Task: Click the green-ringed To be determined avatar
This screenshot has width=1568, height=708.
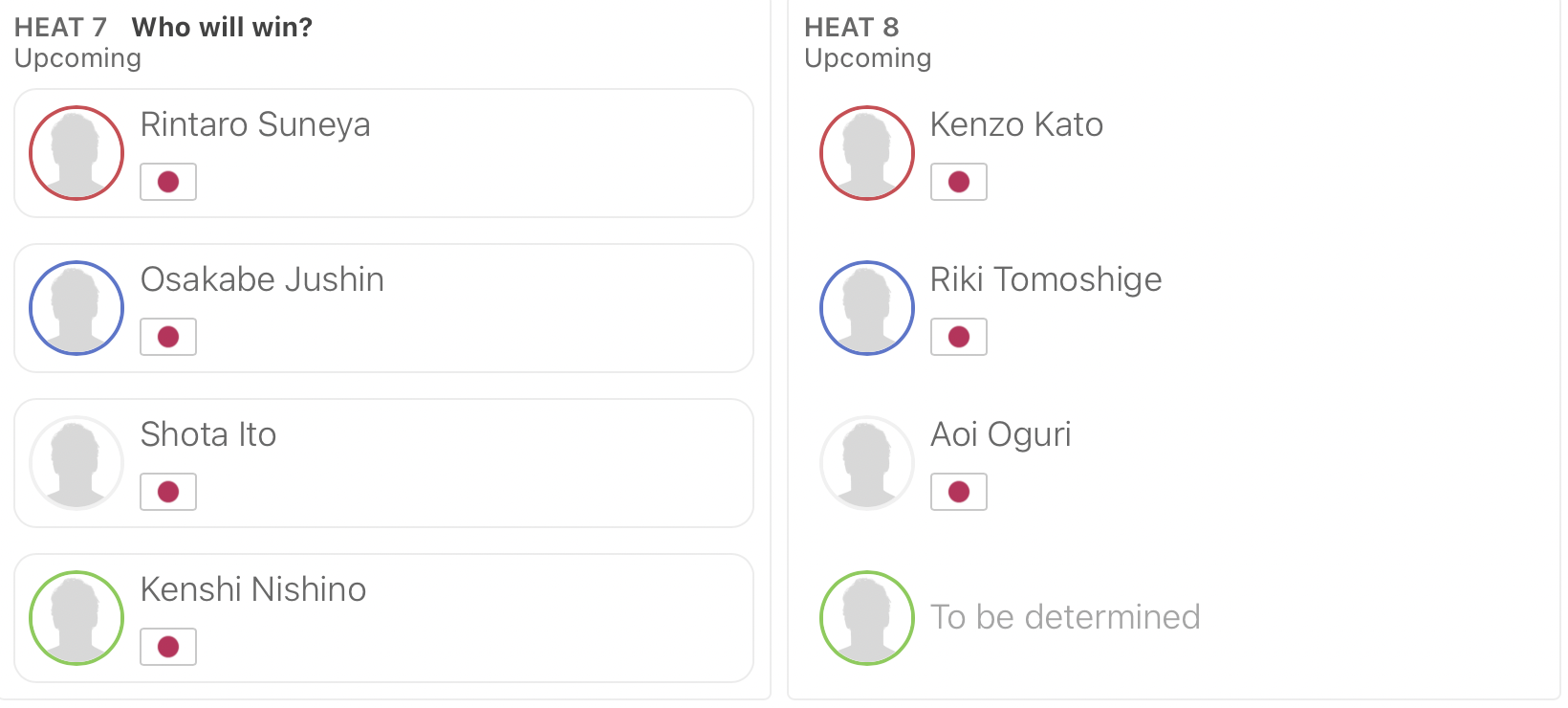Action: [867, 618]
